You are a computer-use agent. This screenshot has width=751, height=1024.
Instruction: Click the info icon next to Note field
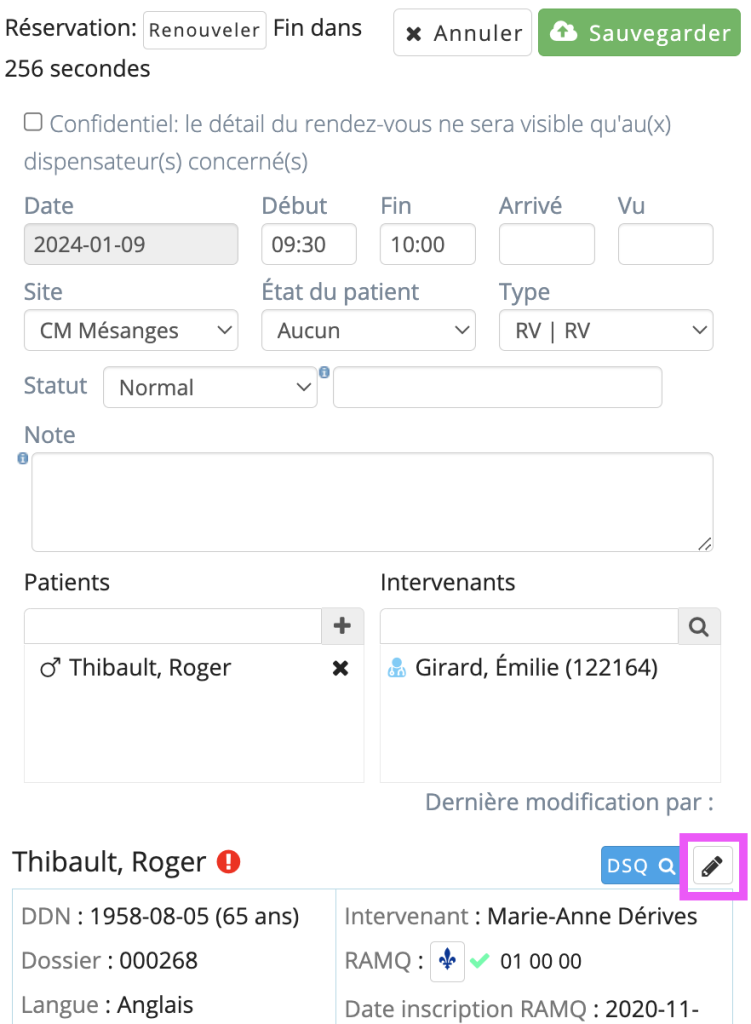point(23,458)
